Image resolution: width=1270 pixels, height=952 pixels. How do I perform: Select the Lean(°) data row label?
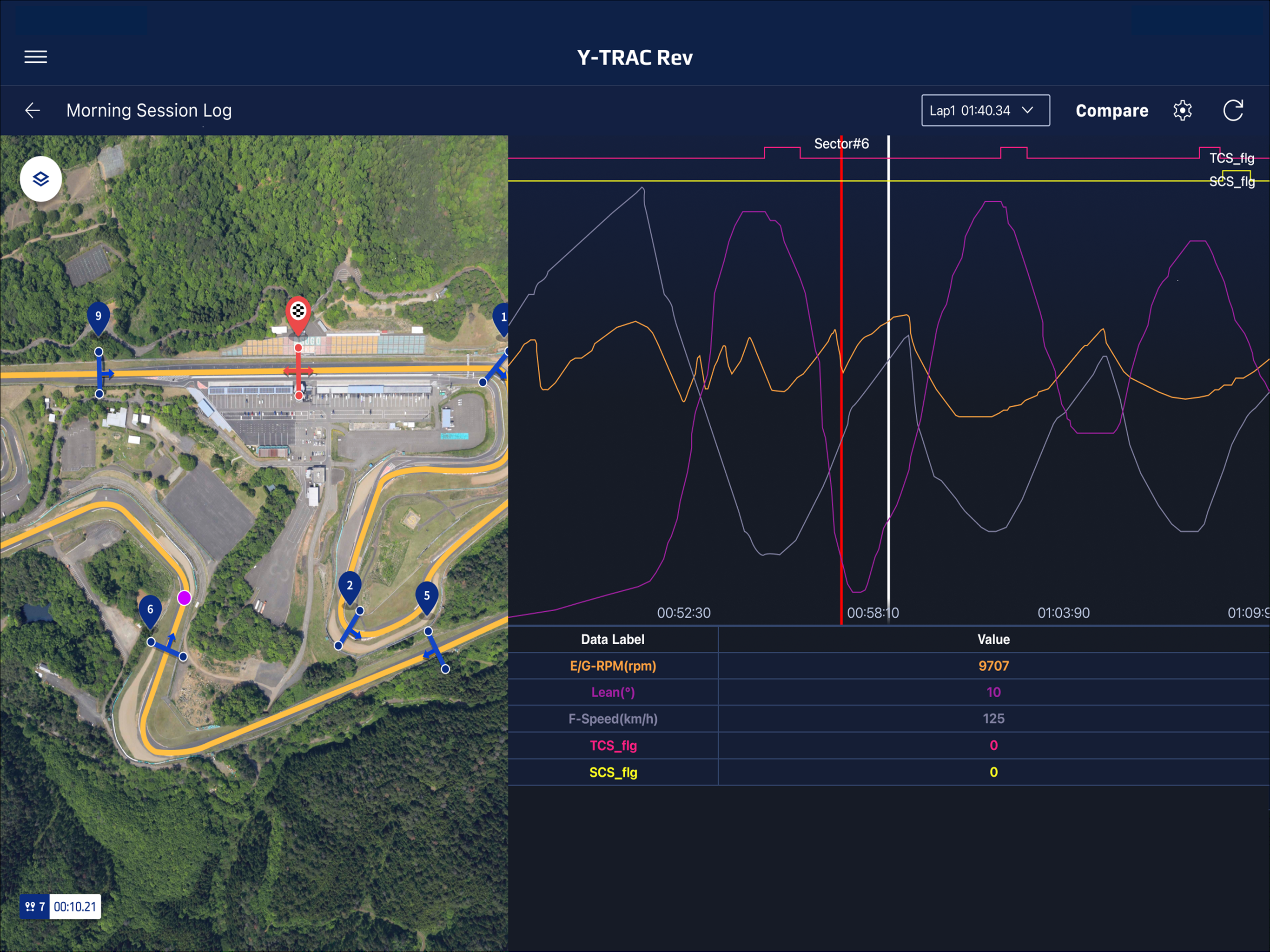tap(613, 693)
